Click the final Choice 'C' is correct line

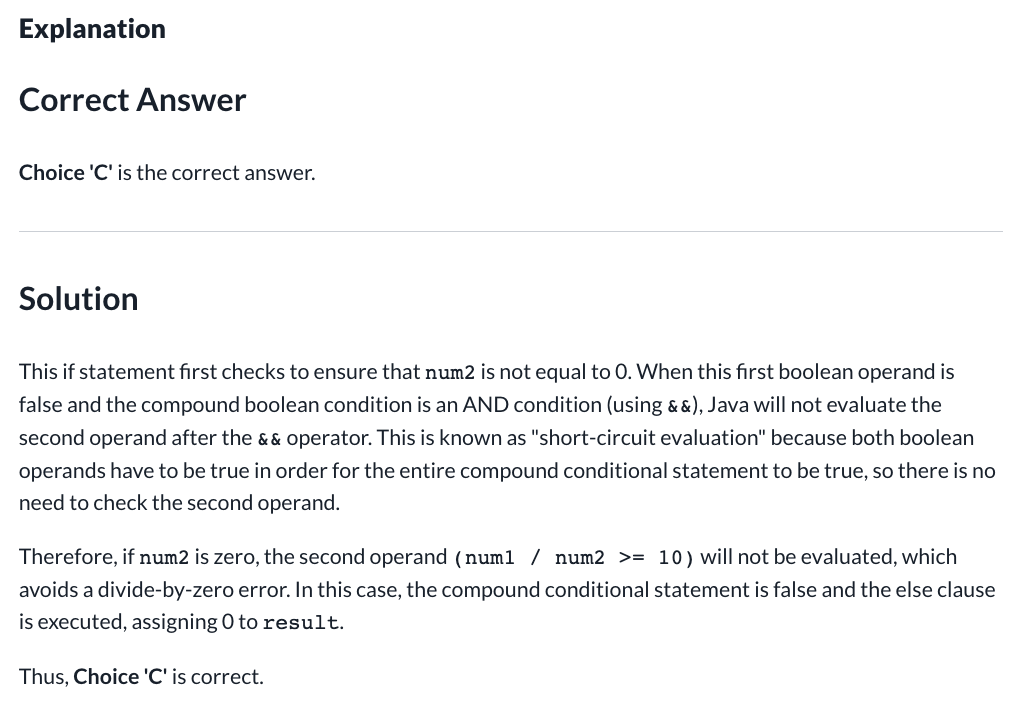click(141, 677)
